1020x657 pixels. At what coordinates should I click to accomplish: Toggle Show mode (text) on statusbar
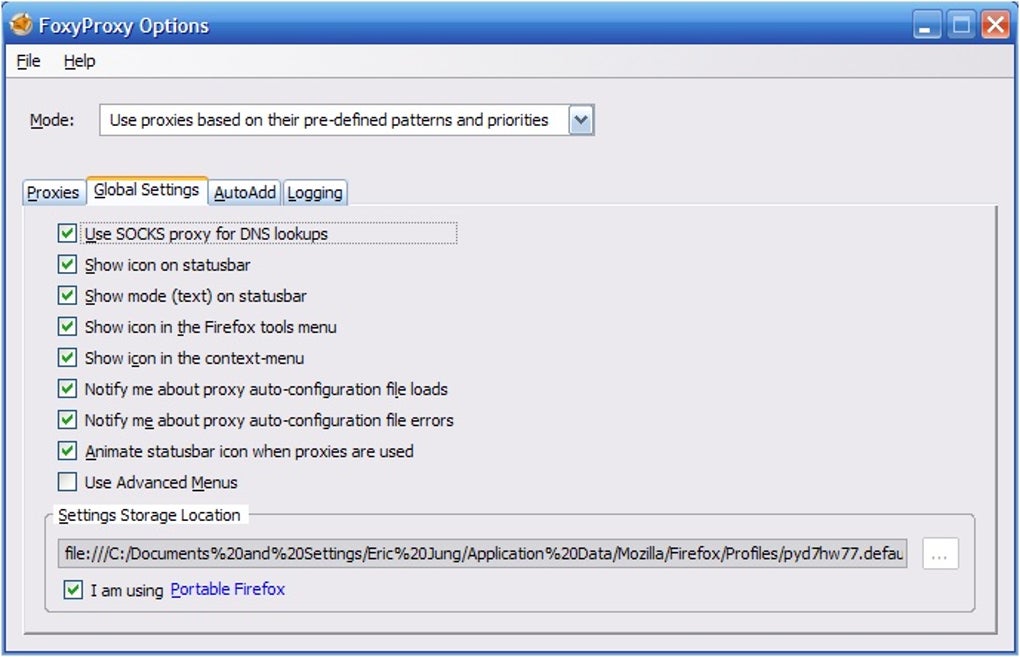coord(67,295)
